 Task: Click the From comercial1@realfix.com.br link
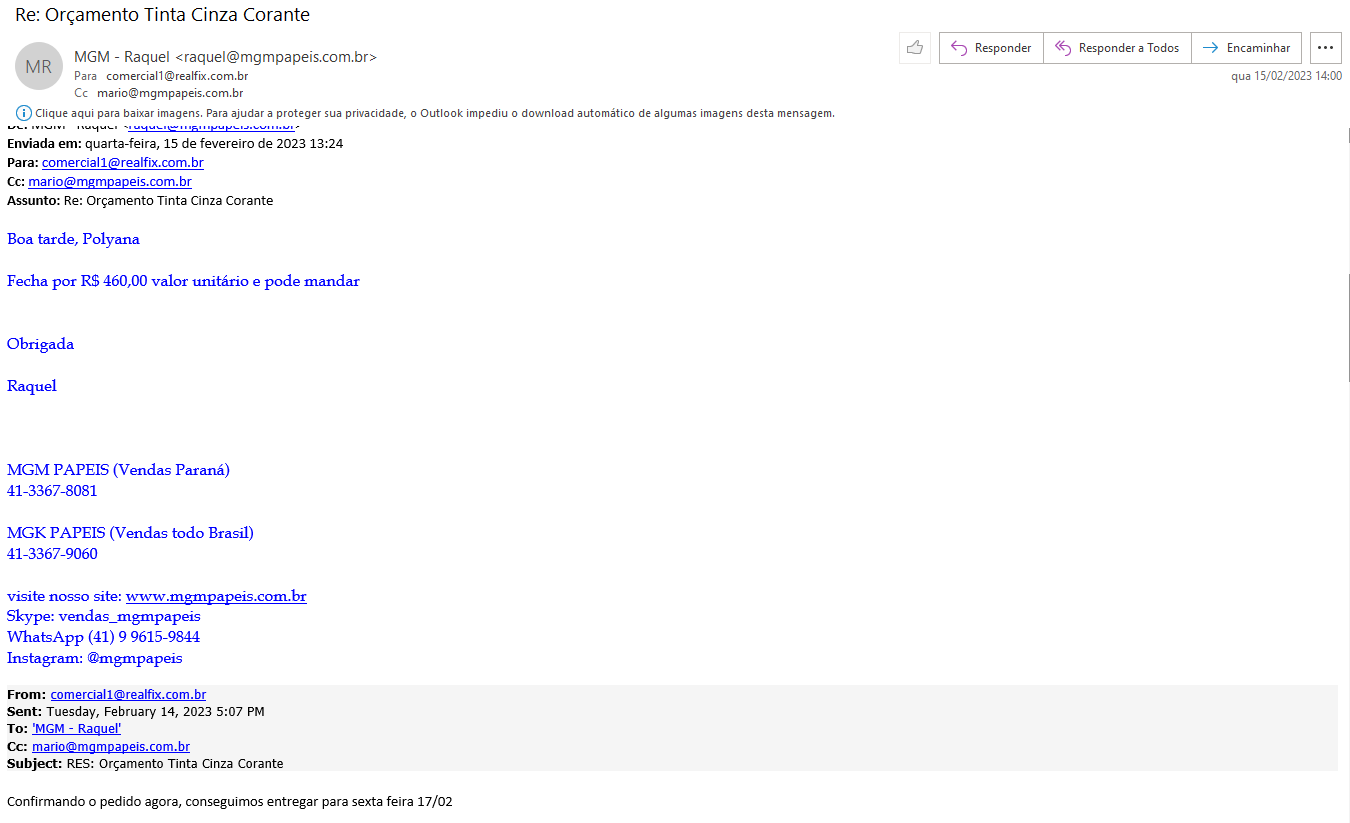128,694
